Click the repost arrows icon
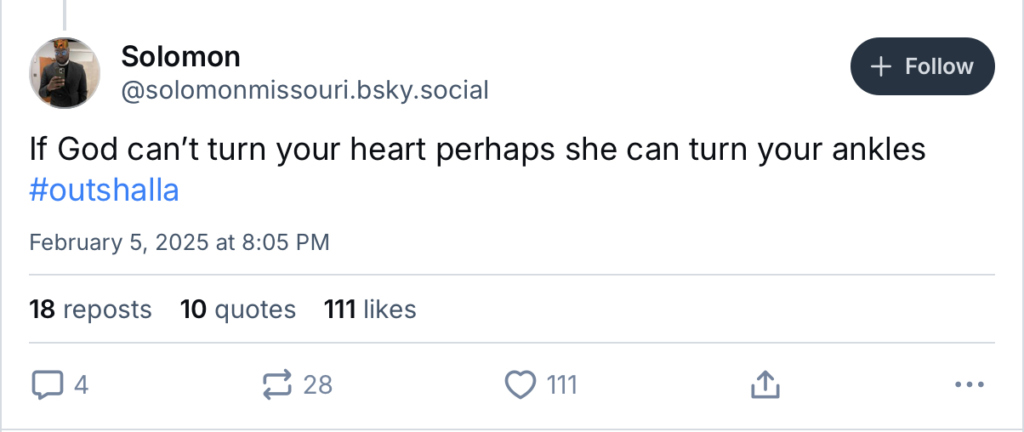 pyautogui.click(x=276, y=384)
